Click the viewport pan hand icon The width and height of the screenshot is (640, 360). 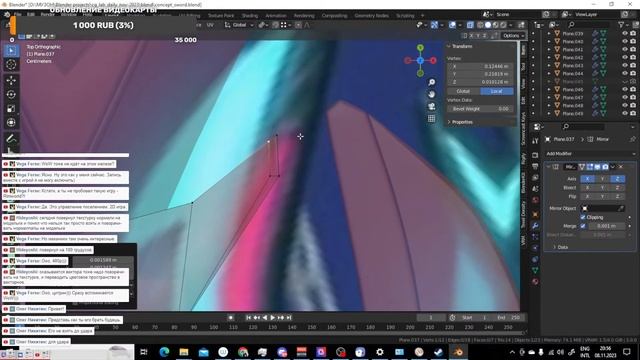(431, 94)
